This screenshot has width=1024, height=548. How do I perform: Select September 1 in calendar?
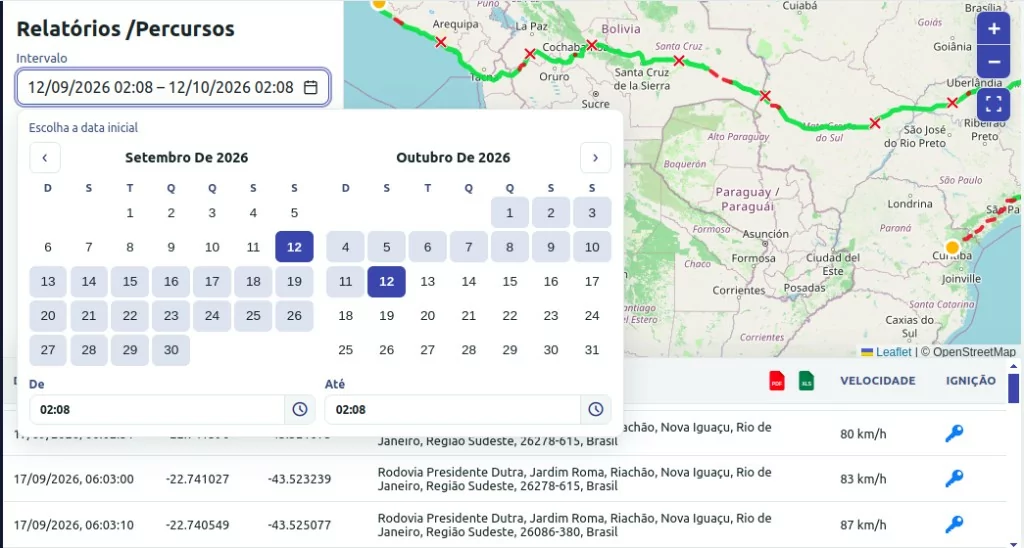[130, 212]
